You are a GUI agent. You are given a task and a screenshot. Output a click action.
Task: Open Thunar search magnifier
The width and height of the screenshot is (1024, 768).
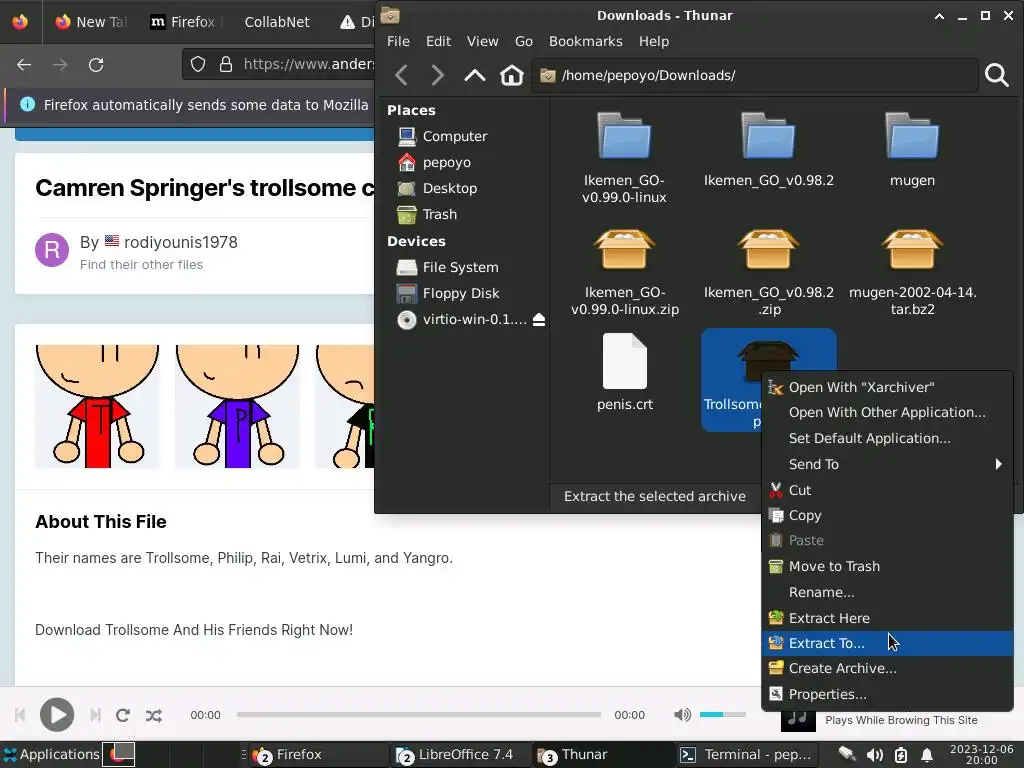click(x=997, y=75)
